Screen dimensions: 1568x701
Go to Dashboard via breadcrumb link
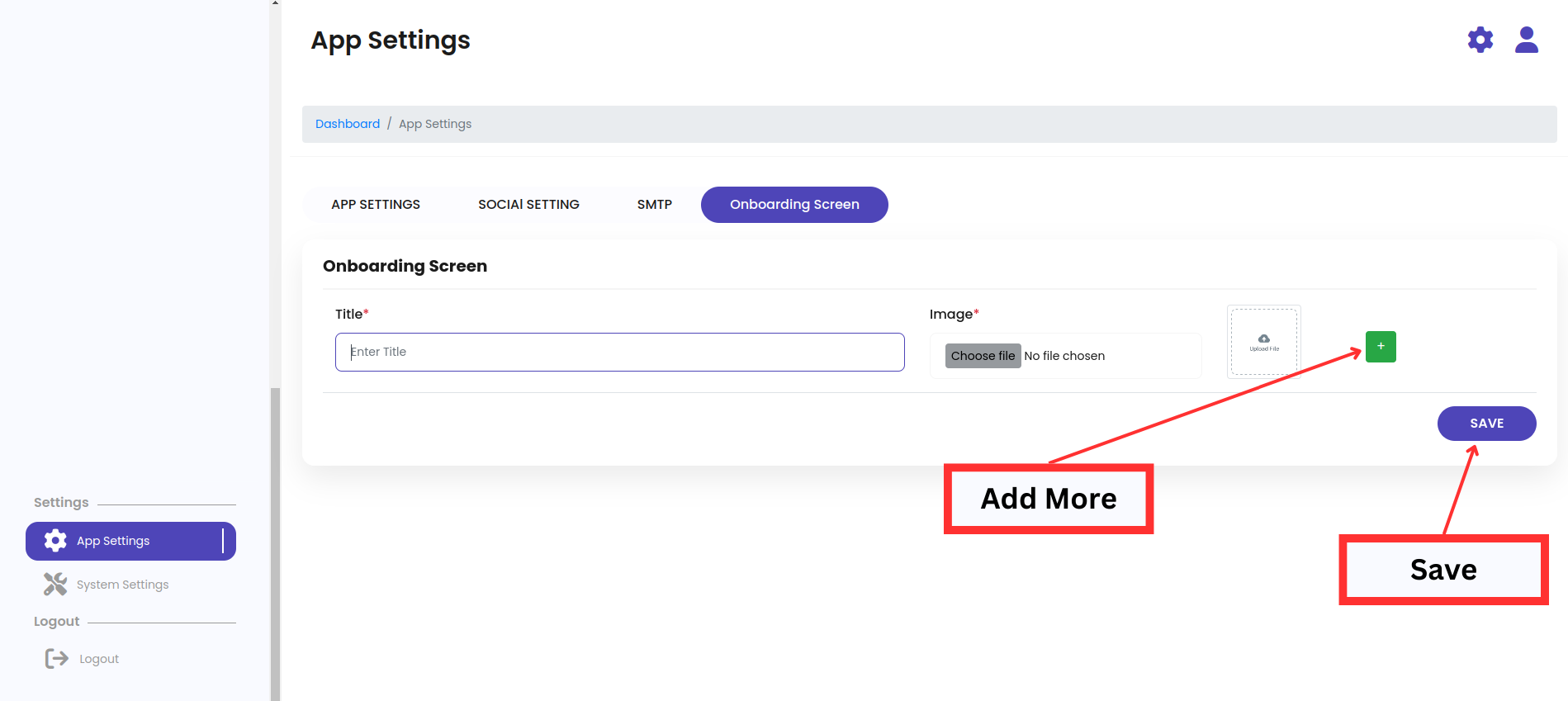tap(348, 124)
